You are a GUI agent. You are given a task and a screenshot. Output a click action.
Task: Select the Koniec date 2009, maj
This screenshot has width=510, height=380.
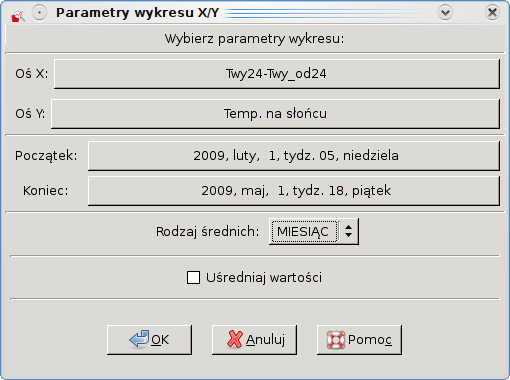click(x=294, y=191)
